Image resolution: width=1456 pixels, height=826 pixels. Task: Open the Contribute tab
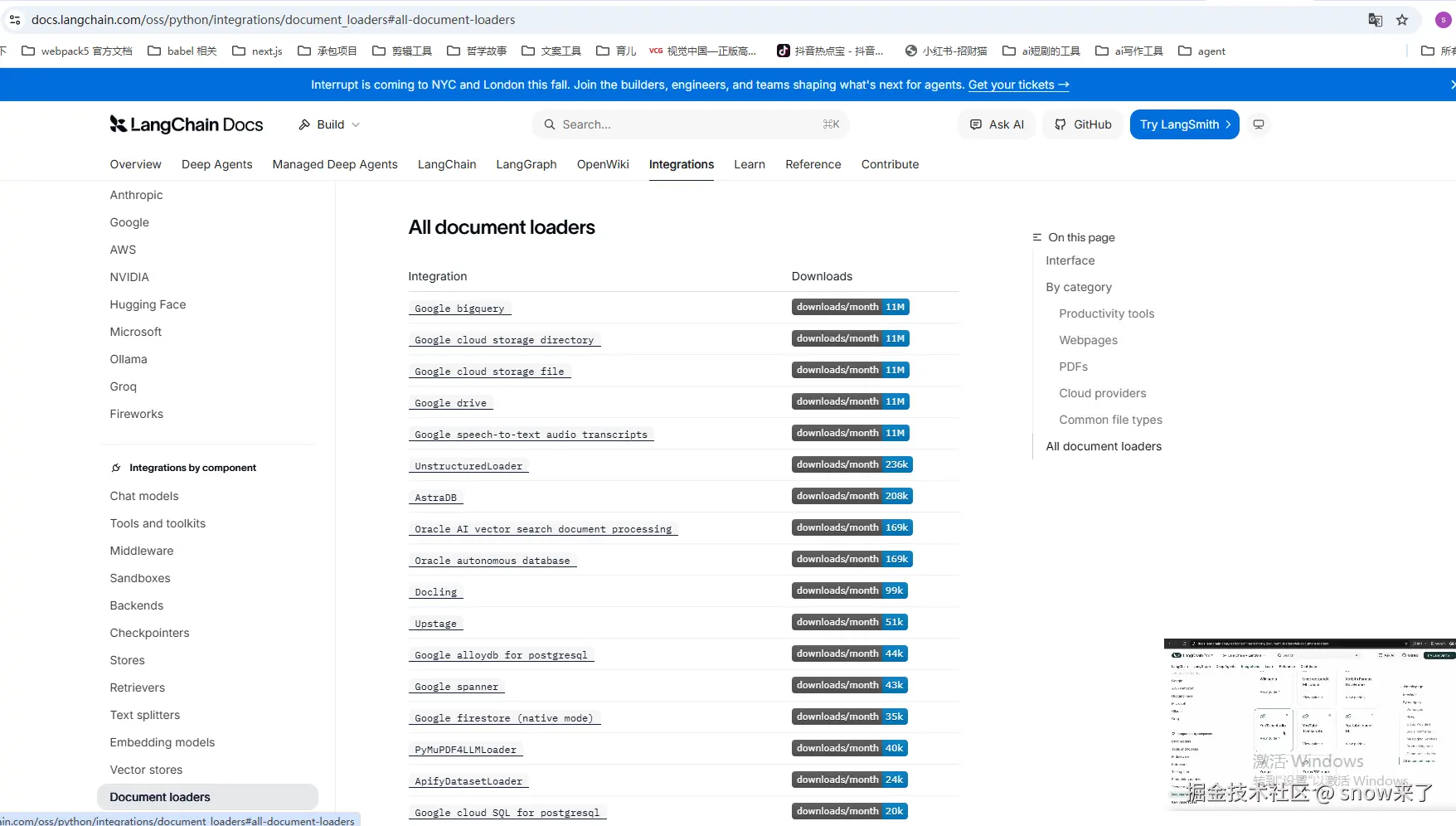[891, 164]
